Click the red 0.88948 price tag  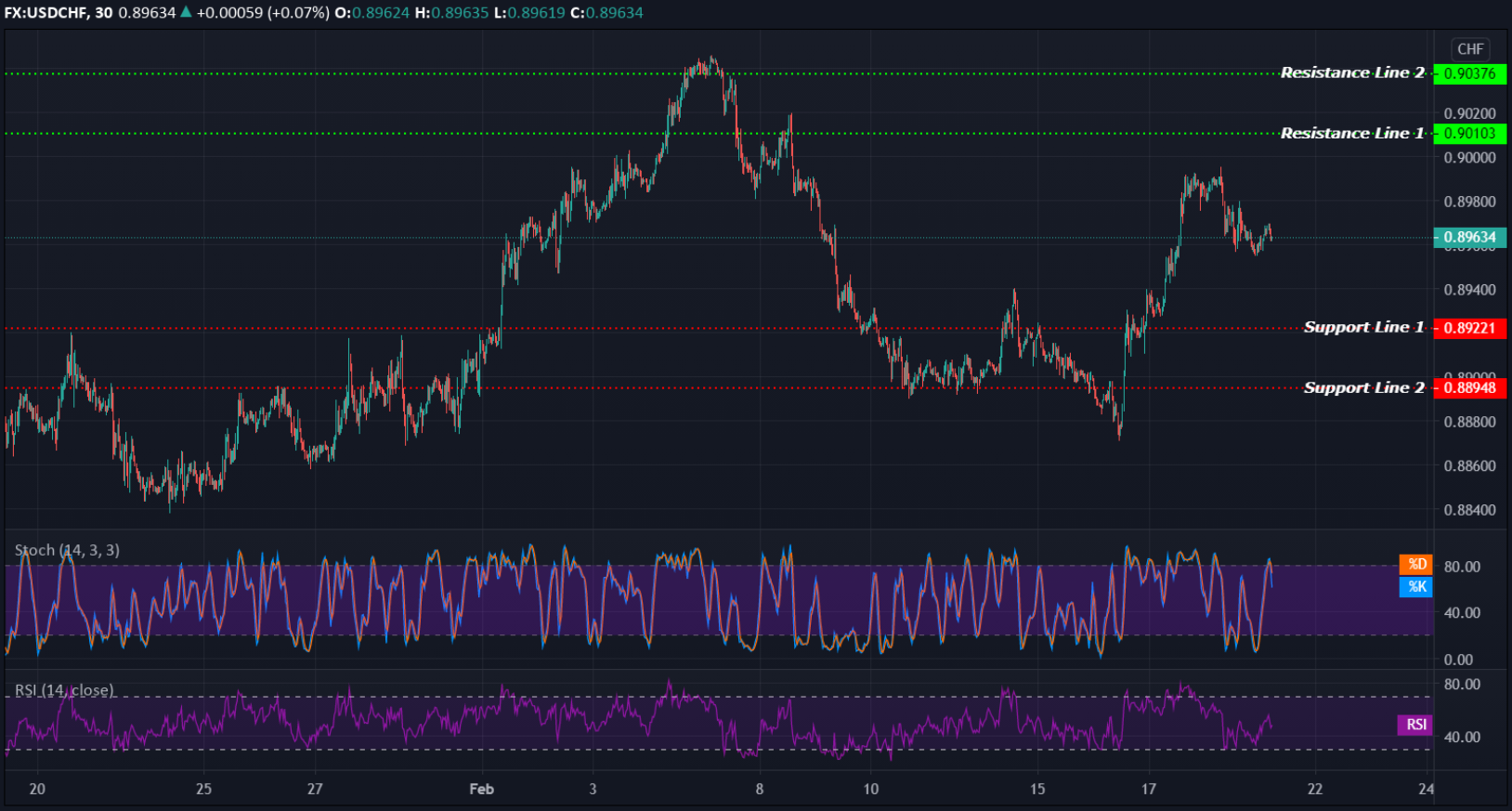click(1470, 387)
